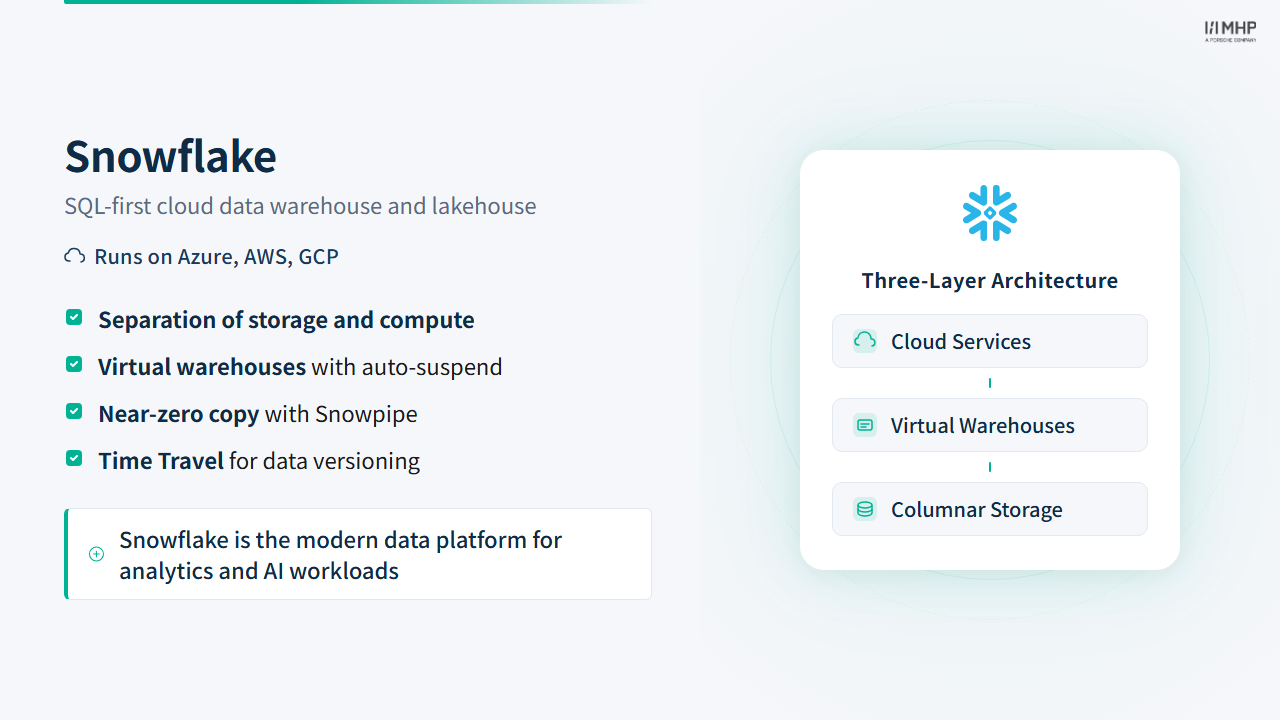Screen dimensions: 1280x720
Task: Click the cloud icon beside Runs on Azure
Action: pyautogui.click(x=74, y=256)
